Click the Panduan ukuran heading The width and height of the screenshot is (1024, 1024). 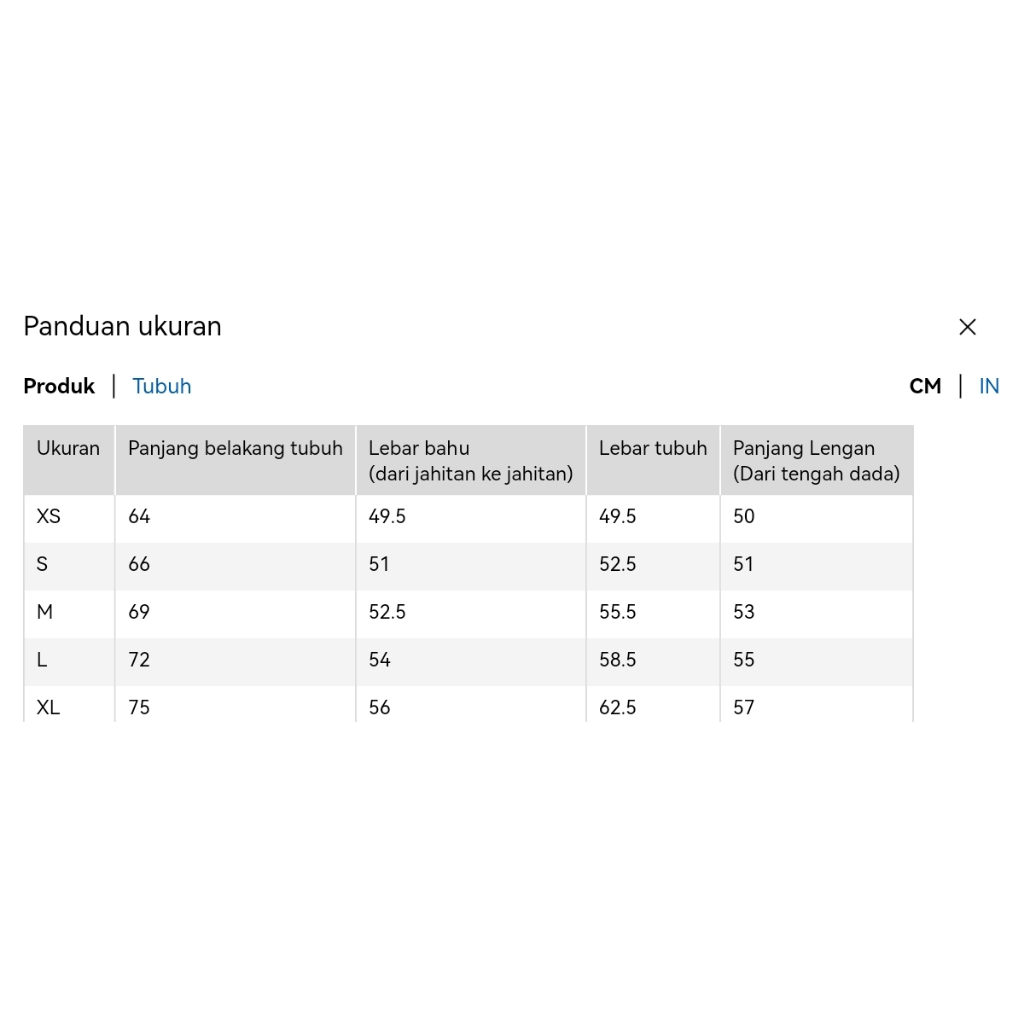pyautogui.click(x=122, y=327)
